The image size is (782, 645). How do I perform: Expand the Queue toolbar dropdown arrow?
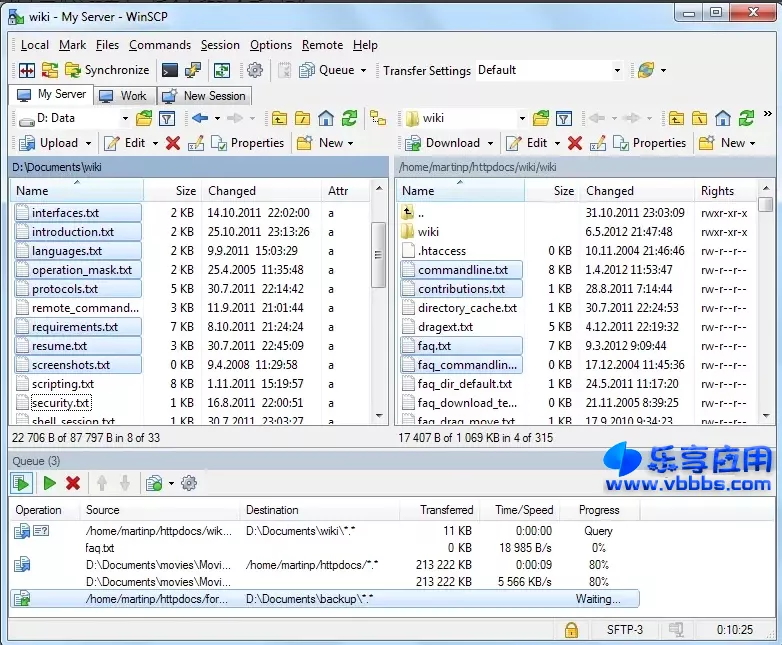364,70
